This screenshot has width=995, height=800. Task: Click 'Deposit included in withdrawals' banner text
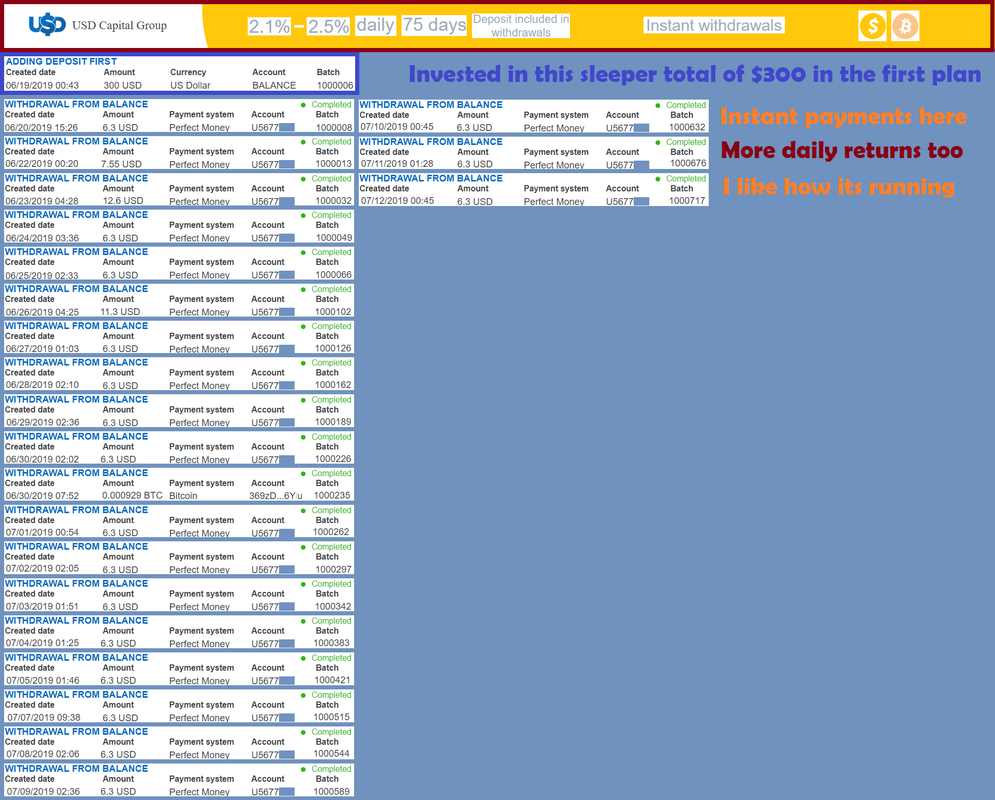[x=521, y=26]
